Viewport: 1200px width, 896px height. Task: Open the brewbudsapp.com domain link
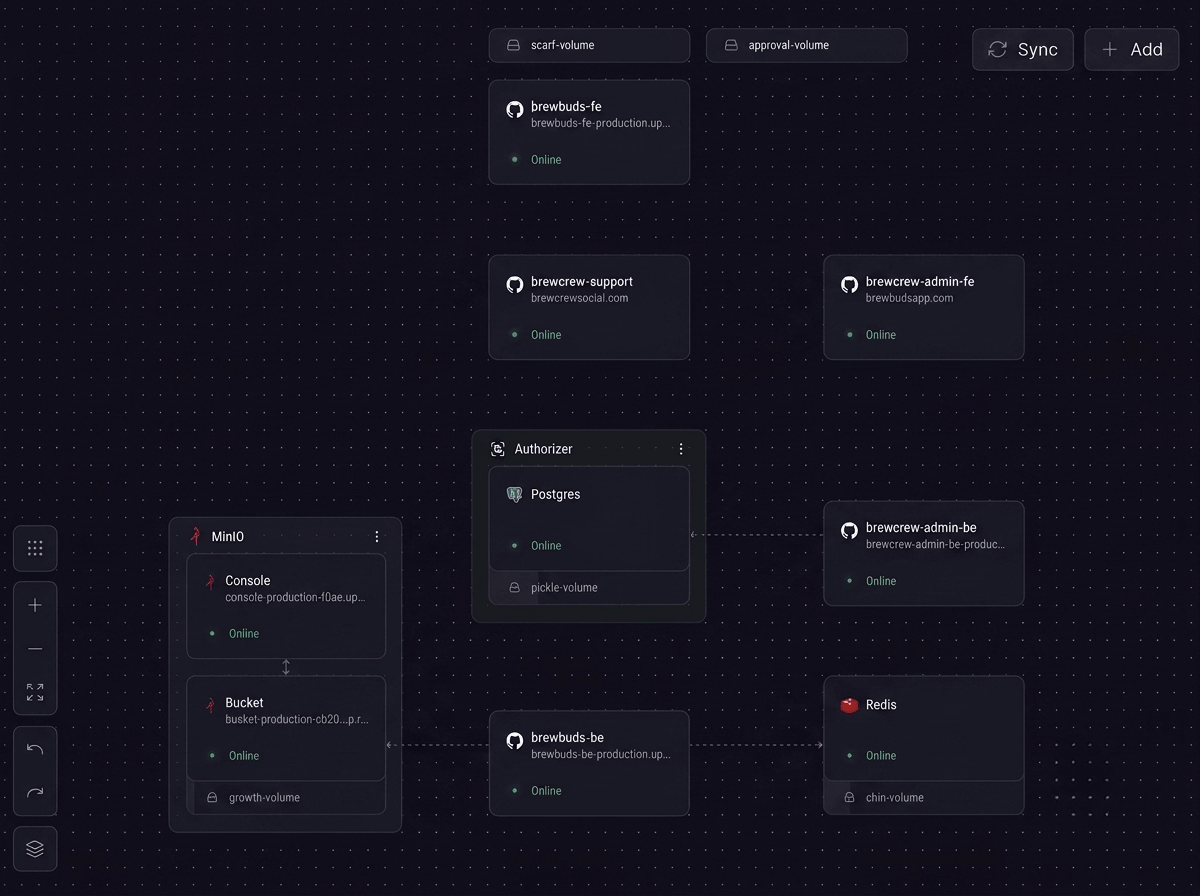click(x=910, y=298)
